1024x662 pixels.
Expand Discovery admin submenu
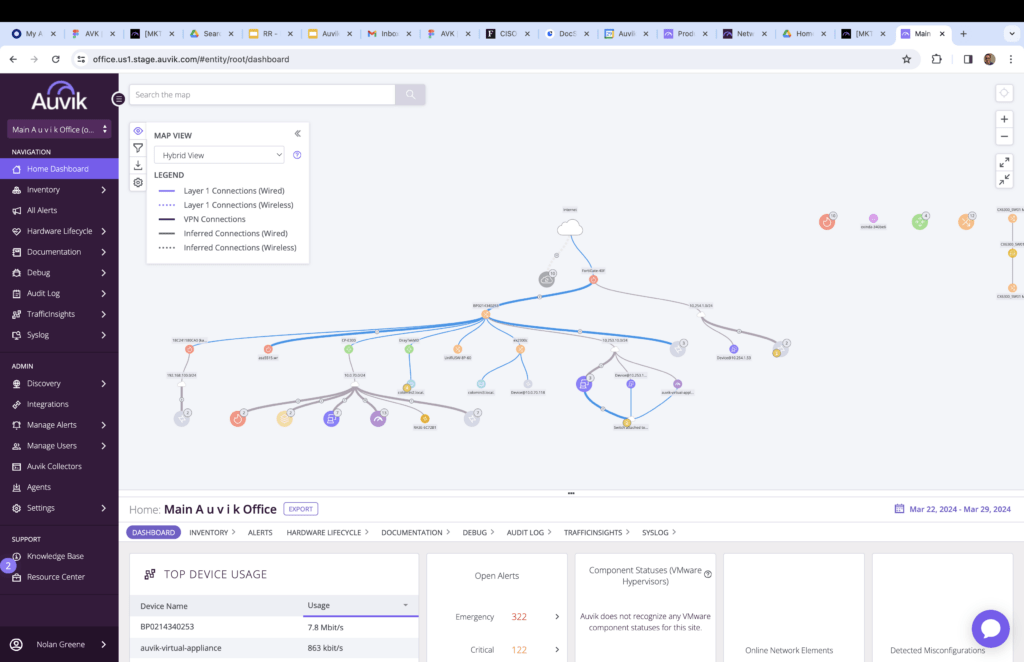(104, 384)
